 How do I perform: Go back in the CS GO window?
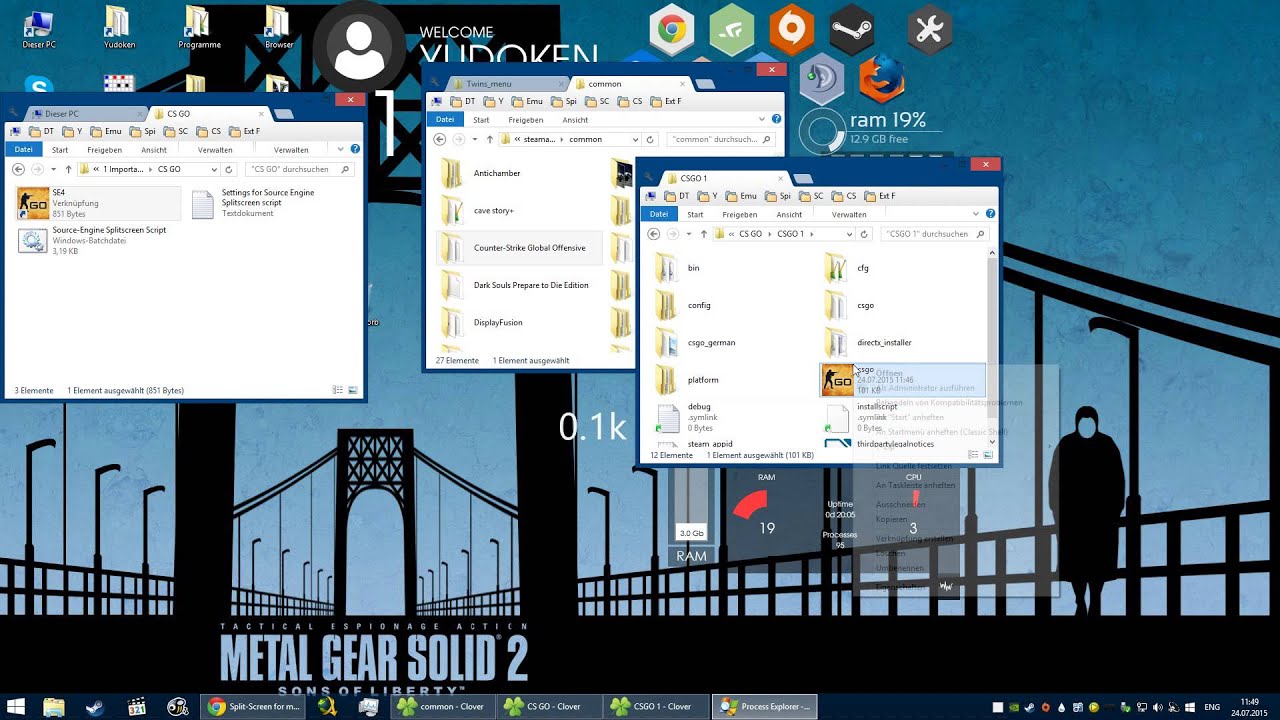18,170
